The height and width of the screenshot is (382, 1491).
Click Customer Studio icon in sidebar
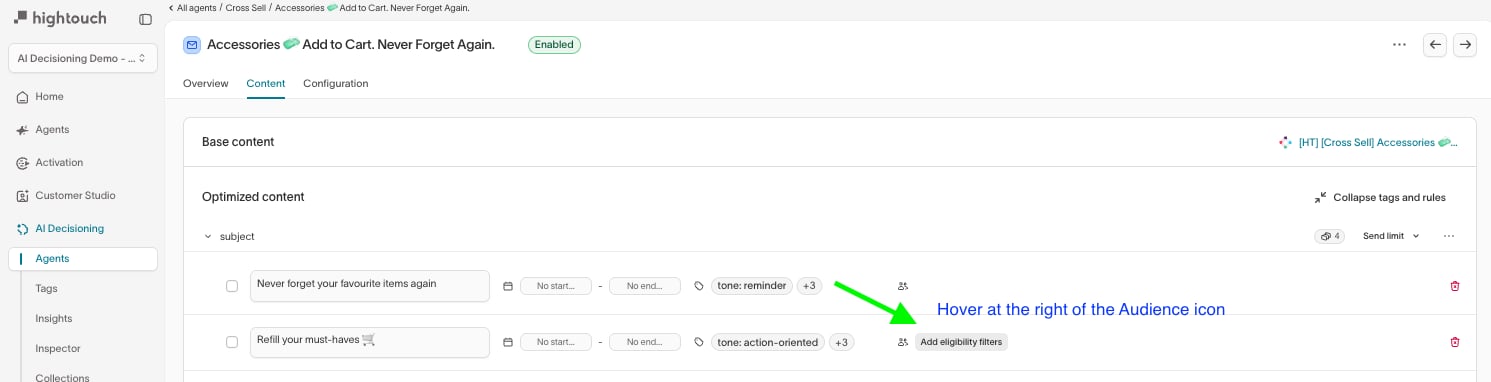22,196
